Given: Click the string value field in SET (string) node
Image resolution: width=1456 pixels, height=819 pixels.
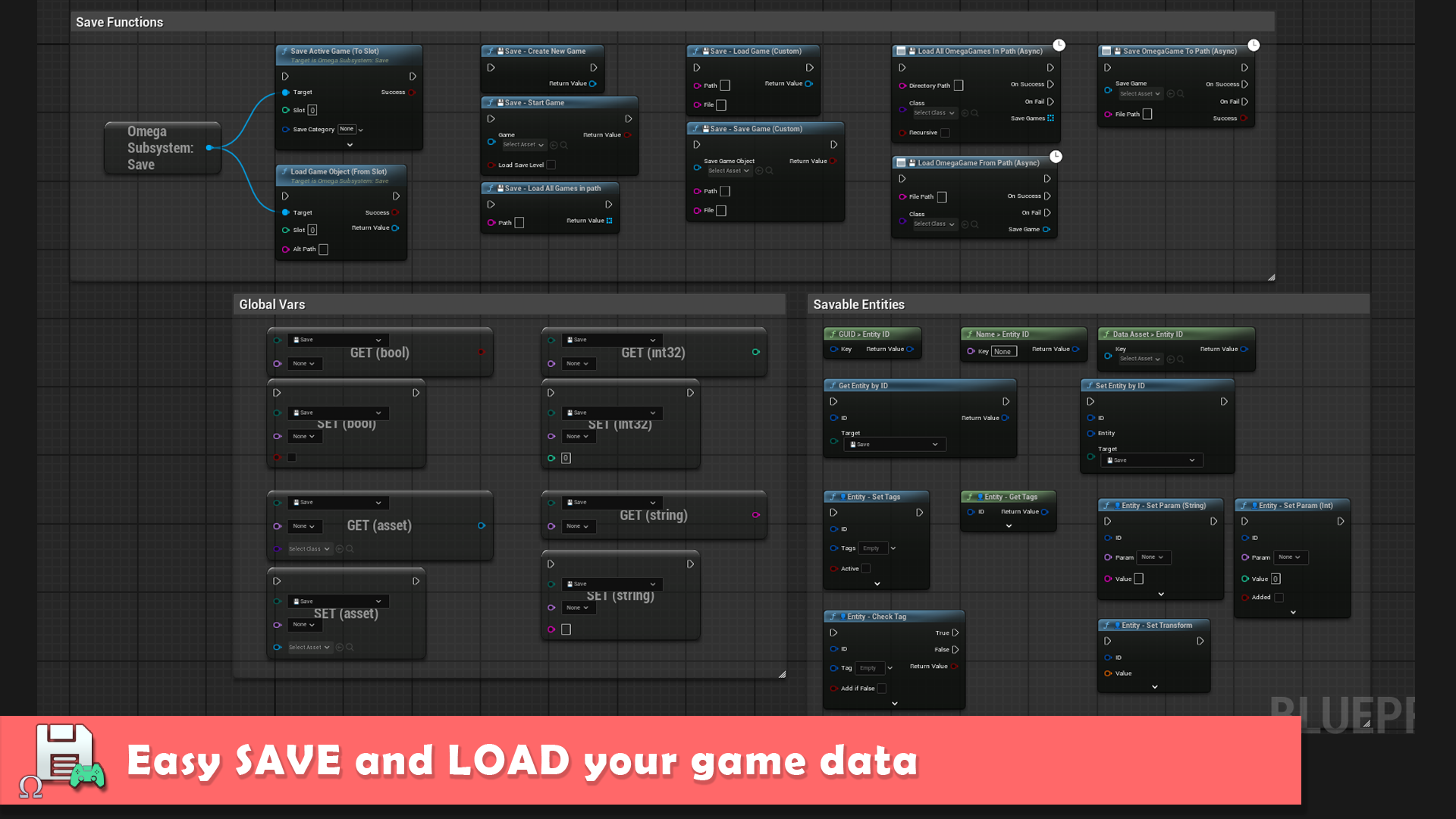Looking at the screenshot, I should (x=566, y=629).
